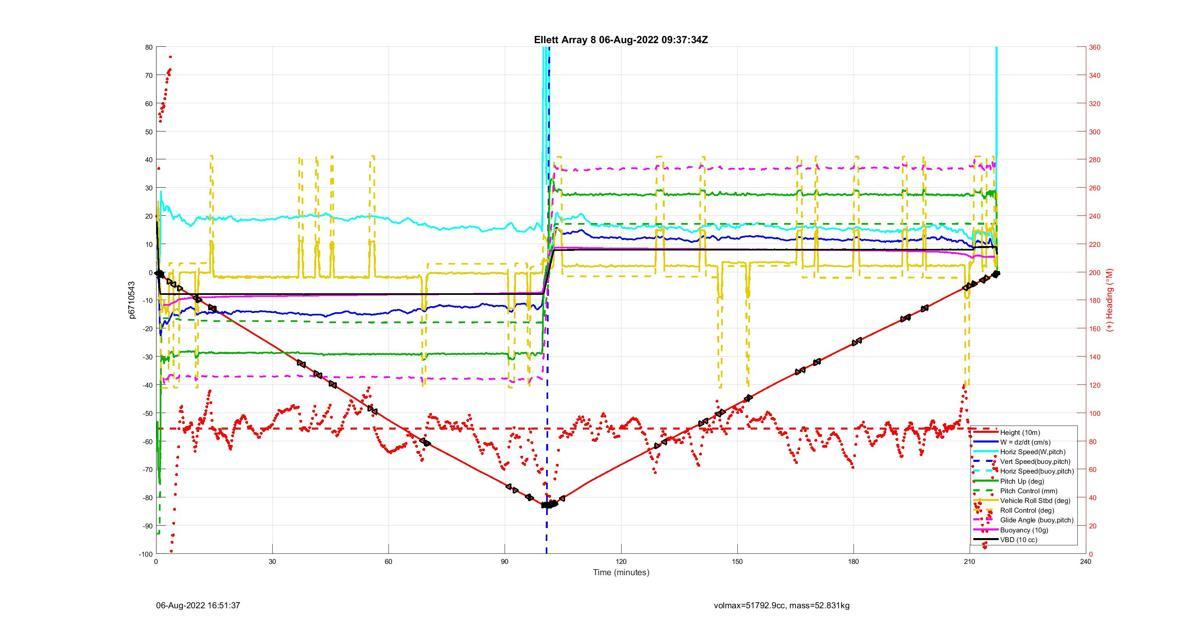
Task: Click legend entry 'Vehicle Roll Stbd (deg)'
Action: click(1035, 500)
